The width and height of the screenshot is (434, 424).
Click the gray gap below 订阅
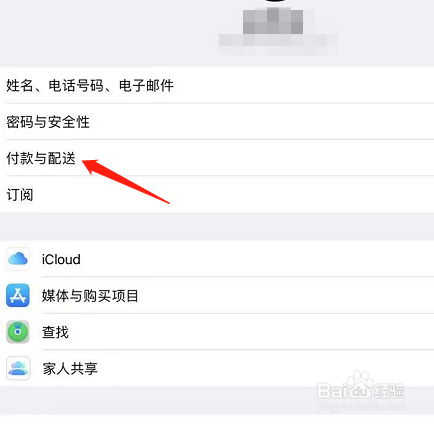coord(217,226)
